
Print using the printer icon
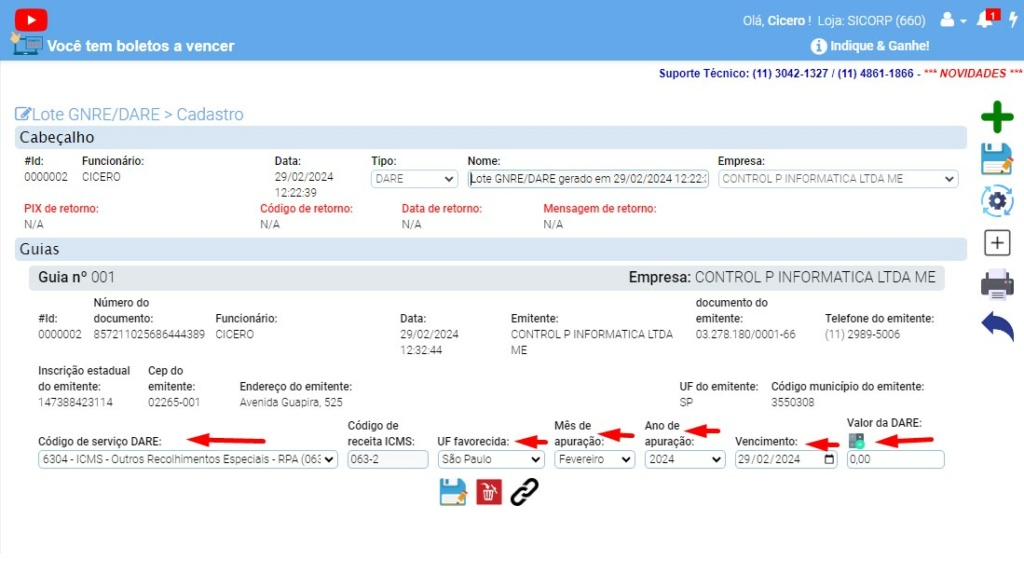[x=997, y=285]
